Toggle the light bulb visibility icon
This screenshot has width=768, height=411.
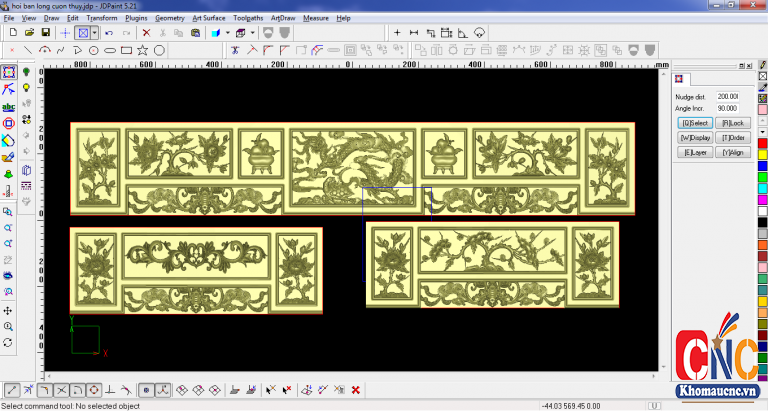tap(27, 87)
